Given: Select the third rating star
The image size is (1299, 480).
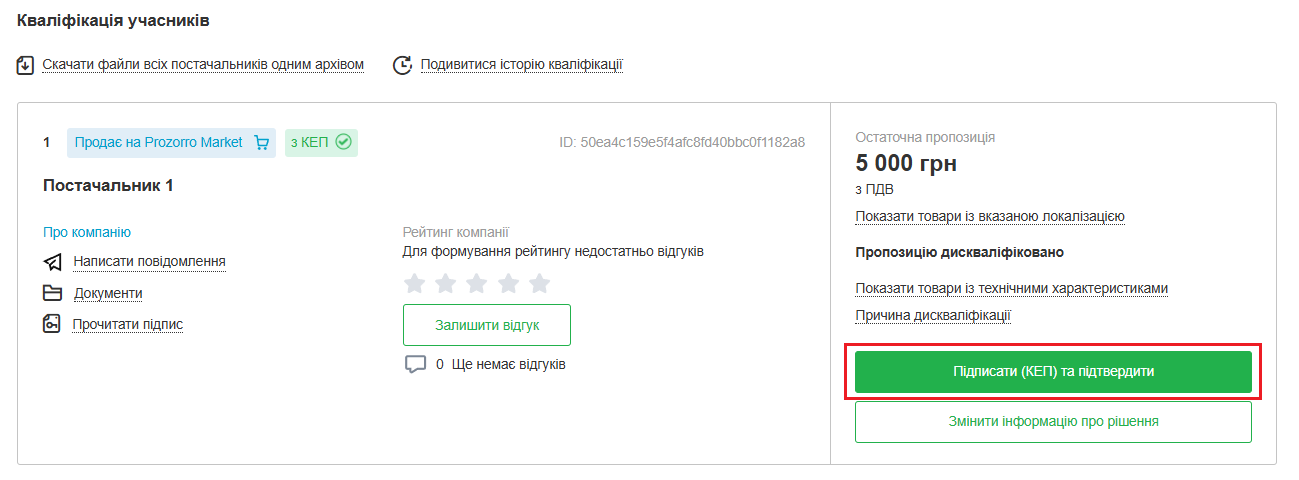Looking at the screenshot, I should [x=477, y=283].
